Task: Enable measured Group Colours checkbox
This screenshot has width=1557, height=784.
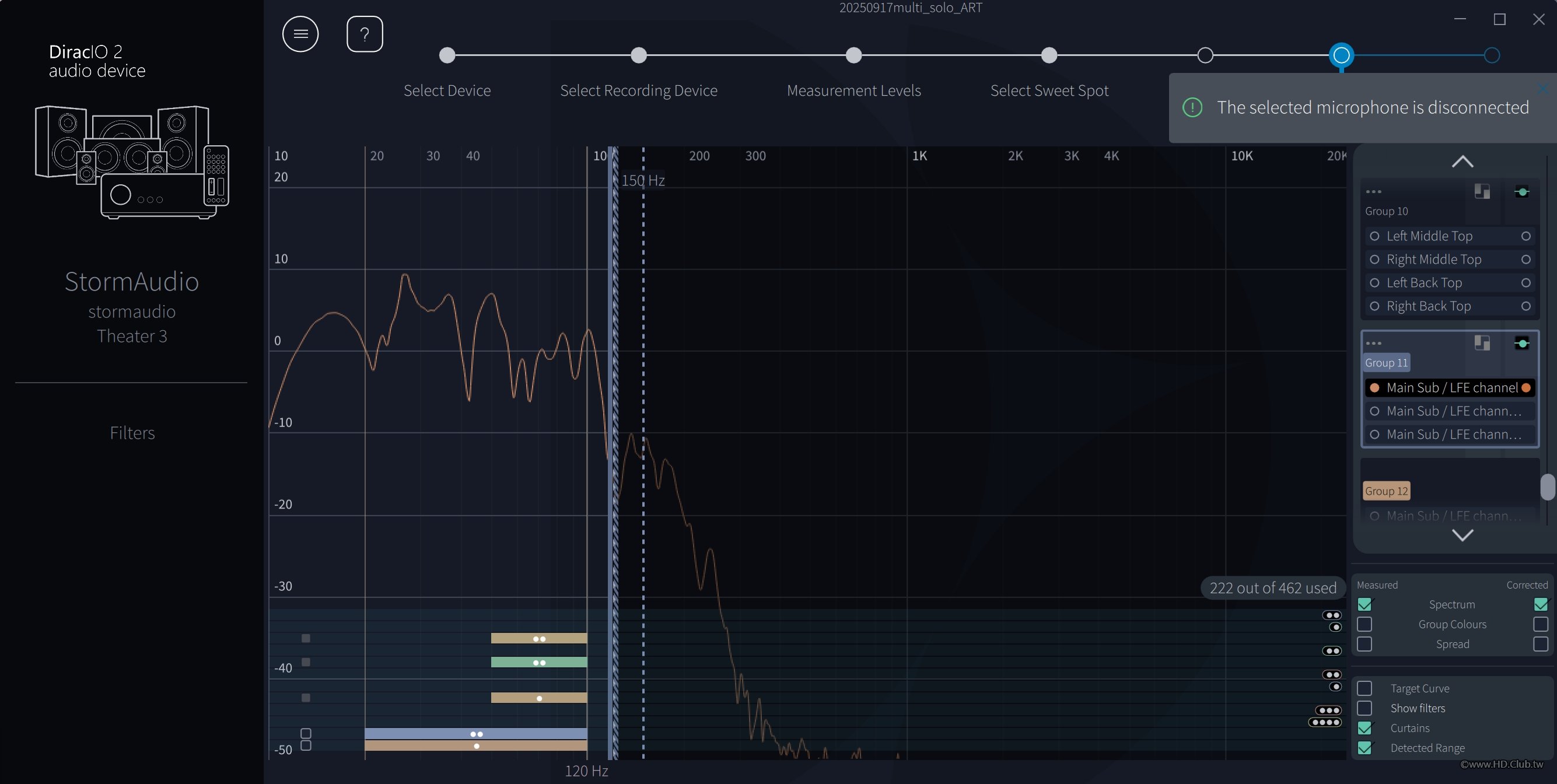Action: [1364, 624]
